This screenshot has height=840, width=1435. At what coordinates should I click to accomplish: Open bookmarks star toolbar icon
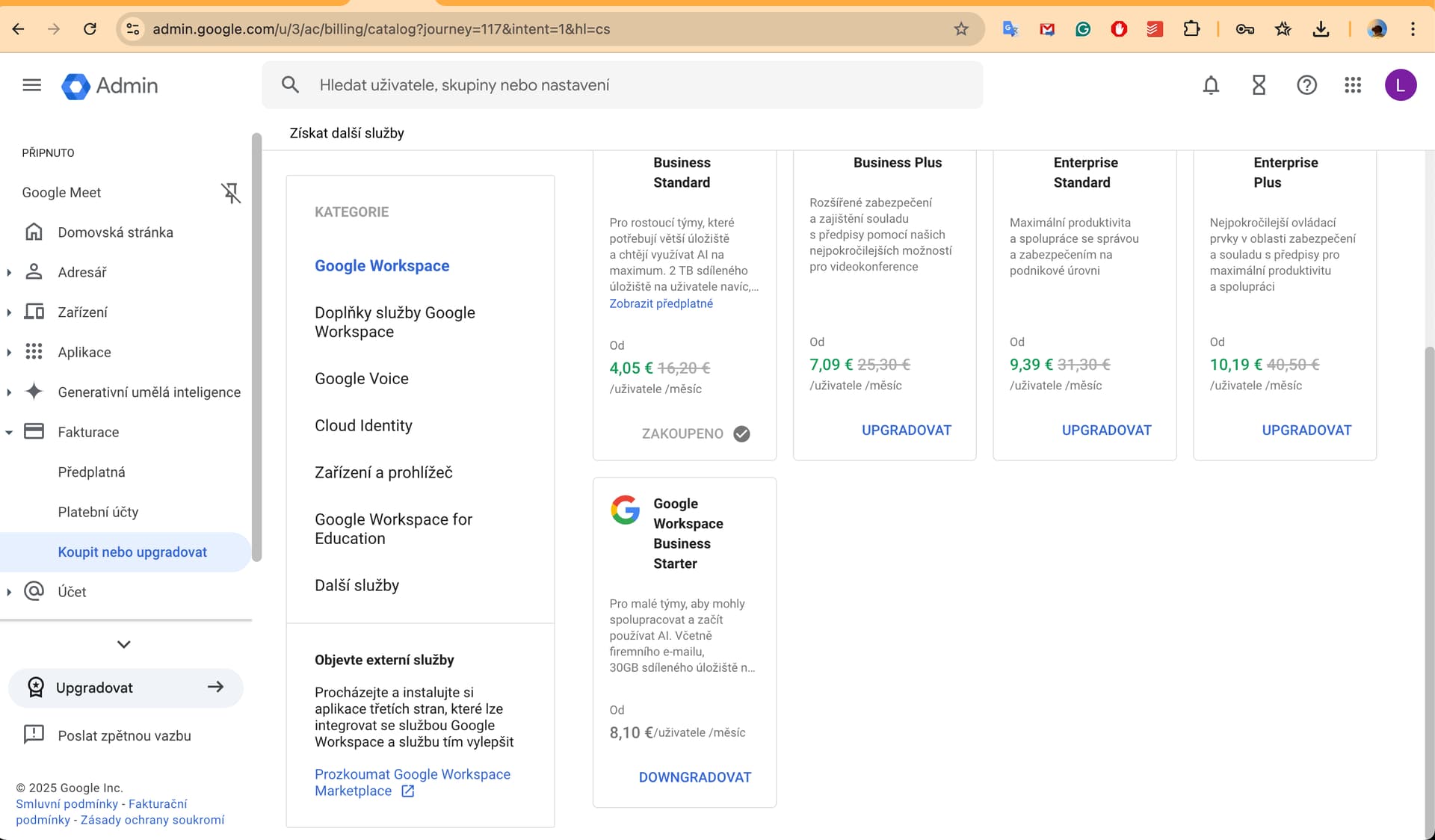coord(1283,29)
